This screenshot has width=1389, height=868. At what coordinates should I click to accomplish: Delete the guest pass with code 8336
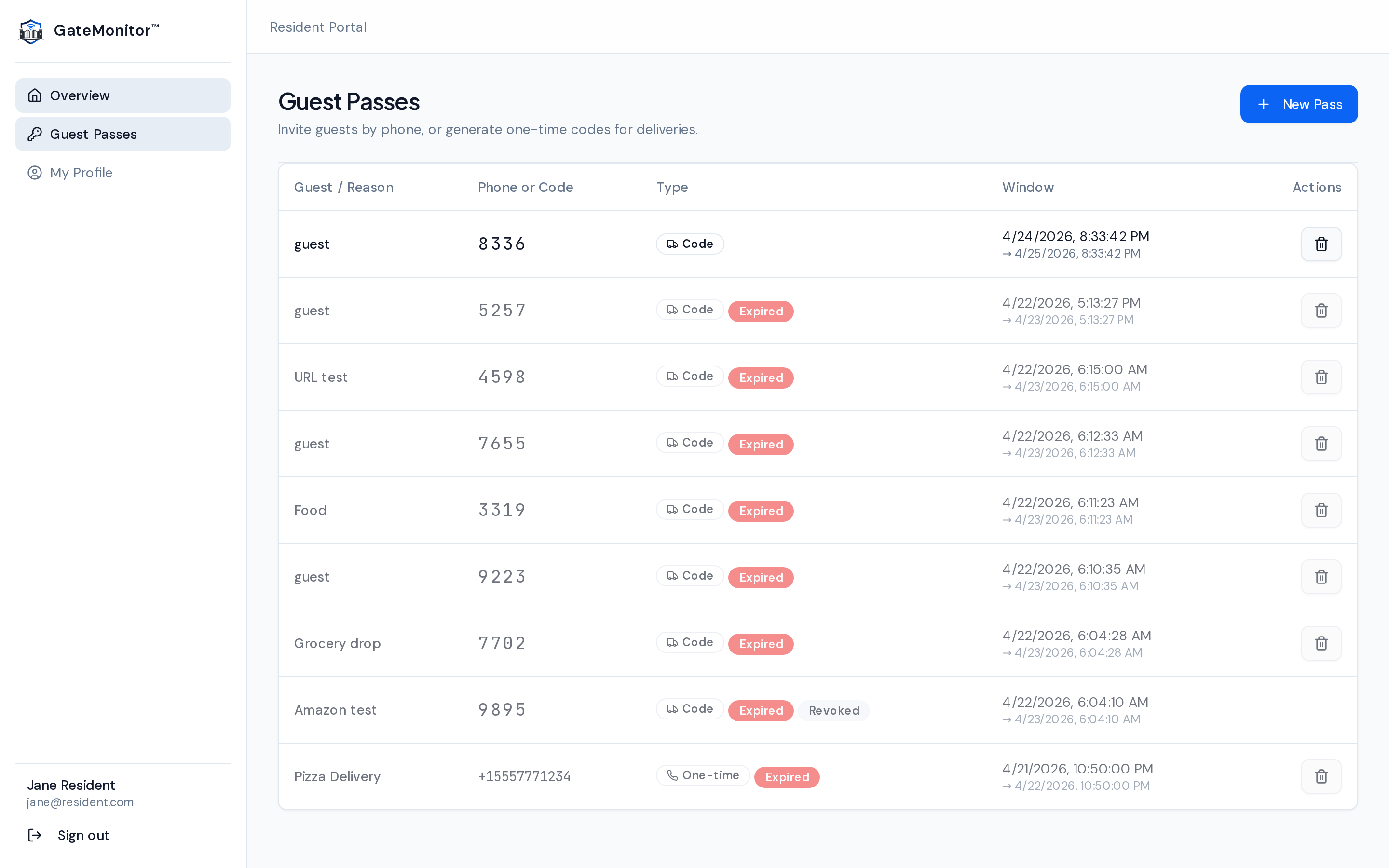[x=1321, y=244]
